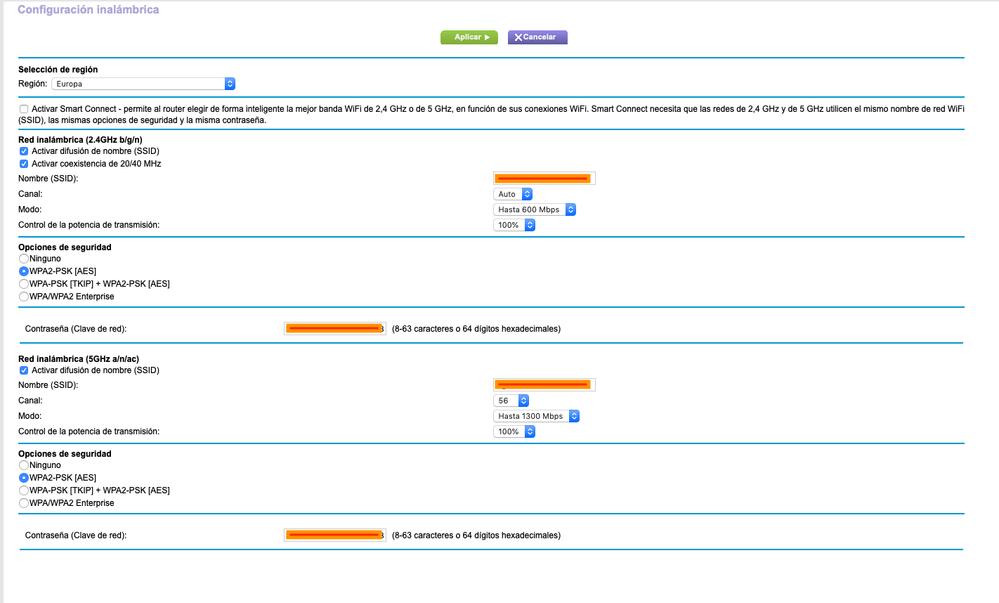Select WPA2-PSK [AES] for the 5GHz network

(x=24, y=477)
